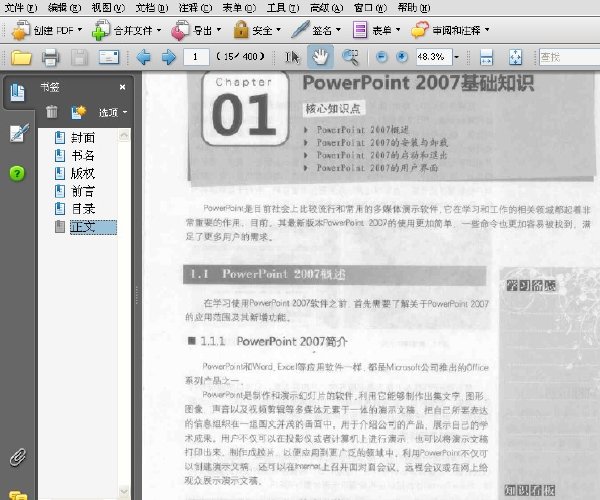This screenshot has height=500, width=600.
Task: Click the 查找 search field
Action: (569, 57)
